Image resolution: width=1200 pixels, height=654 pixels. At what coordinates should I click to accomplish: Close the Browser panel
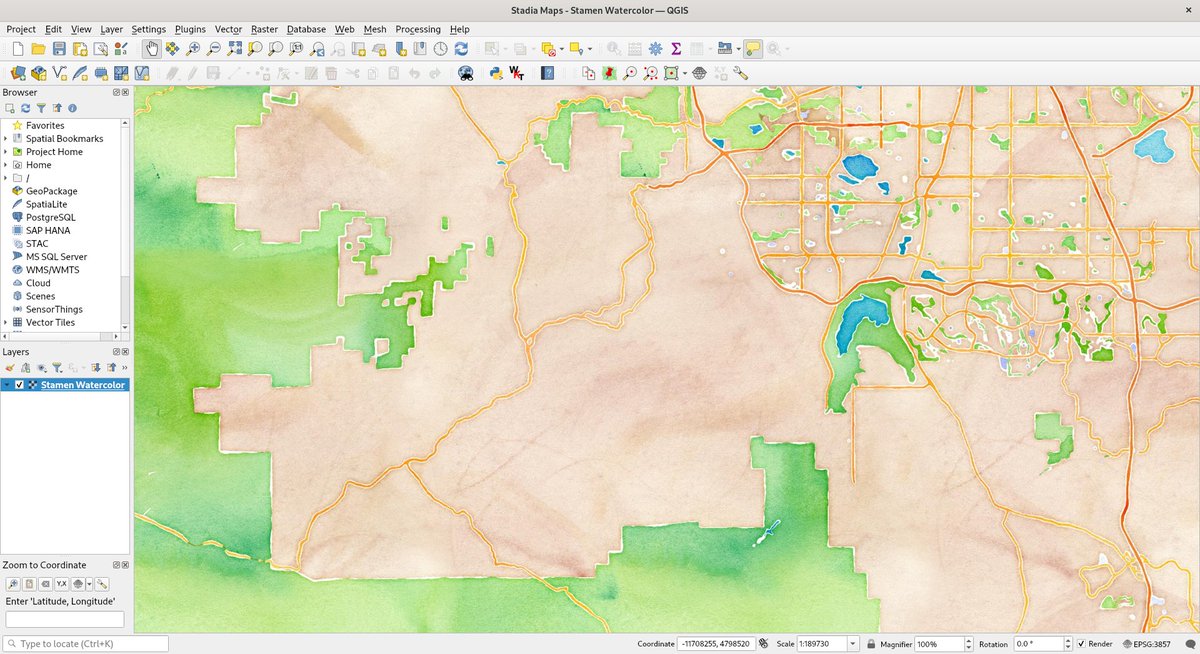coord(125,92)
